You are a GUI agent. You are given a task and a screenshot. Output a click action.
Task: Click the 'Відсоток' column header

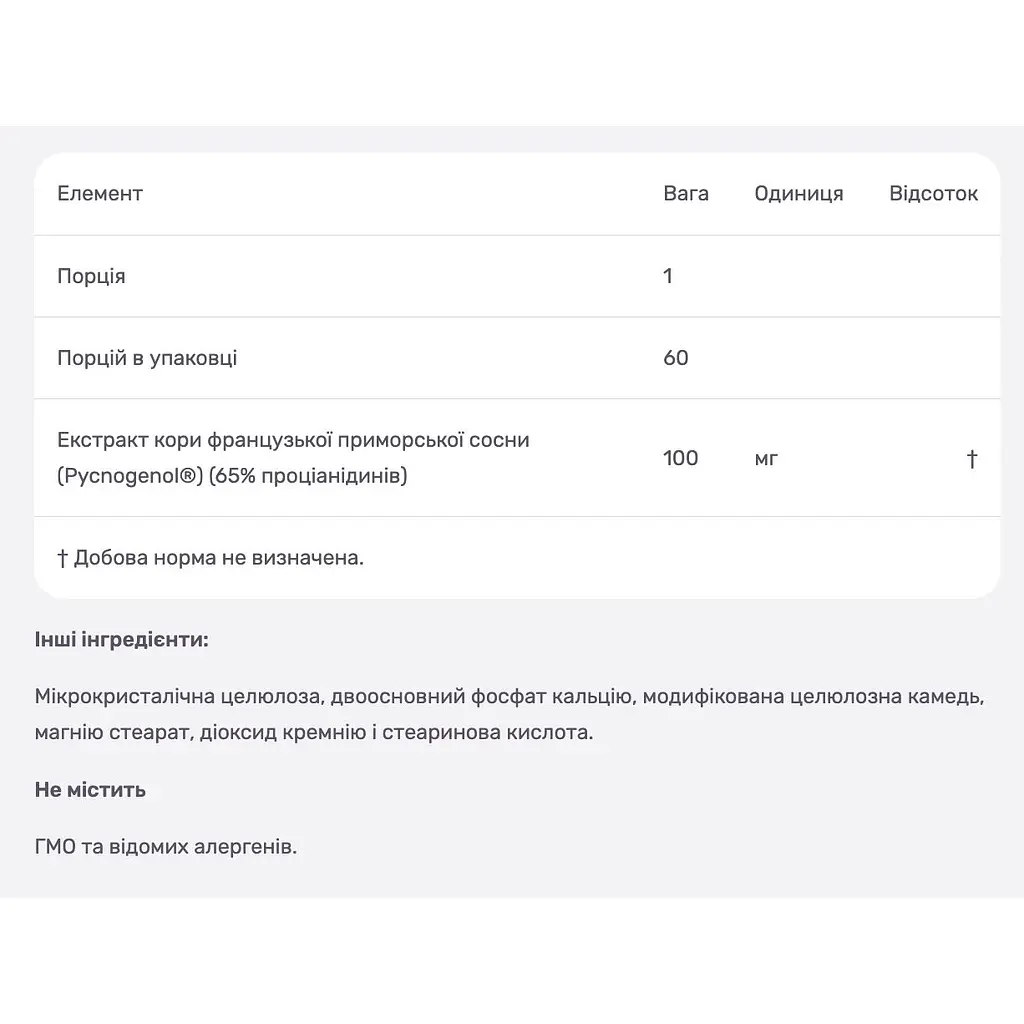click(933, 193)
